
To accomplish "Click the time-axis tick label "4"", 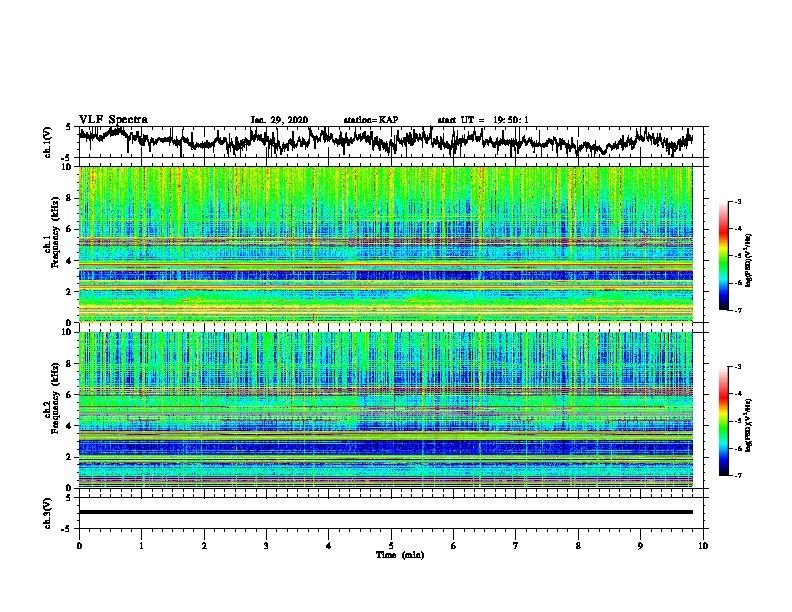I will pyautogui.click(x=329, y=546).
